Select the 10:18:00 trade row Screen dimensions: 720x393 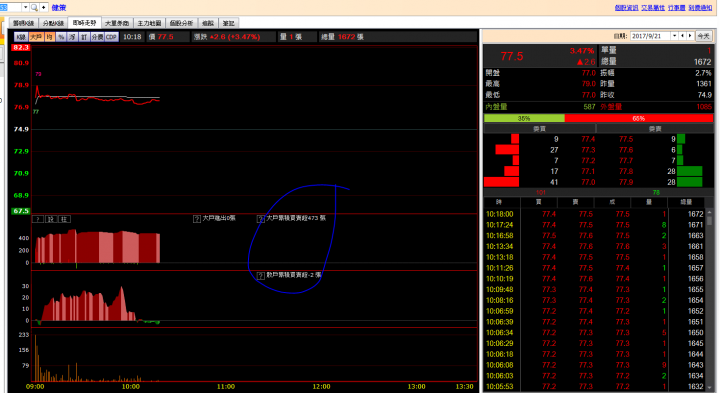[x=595, y=214]
